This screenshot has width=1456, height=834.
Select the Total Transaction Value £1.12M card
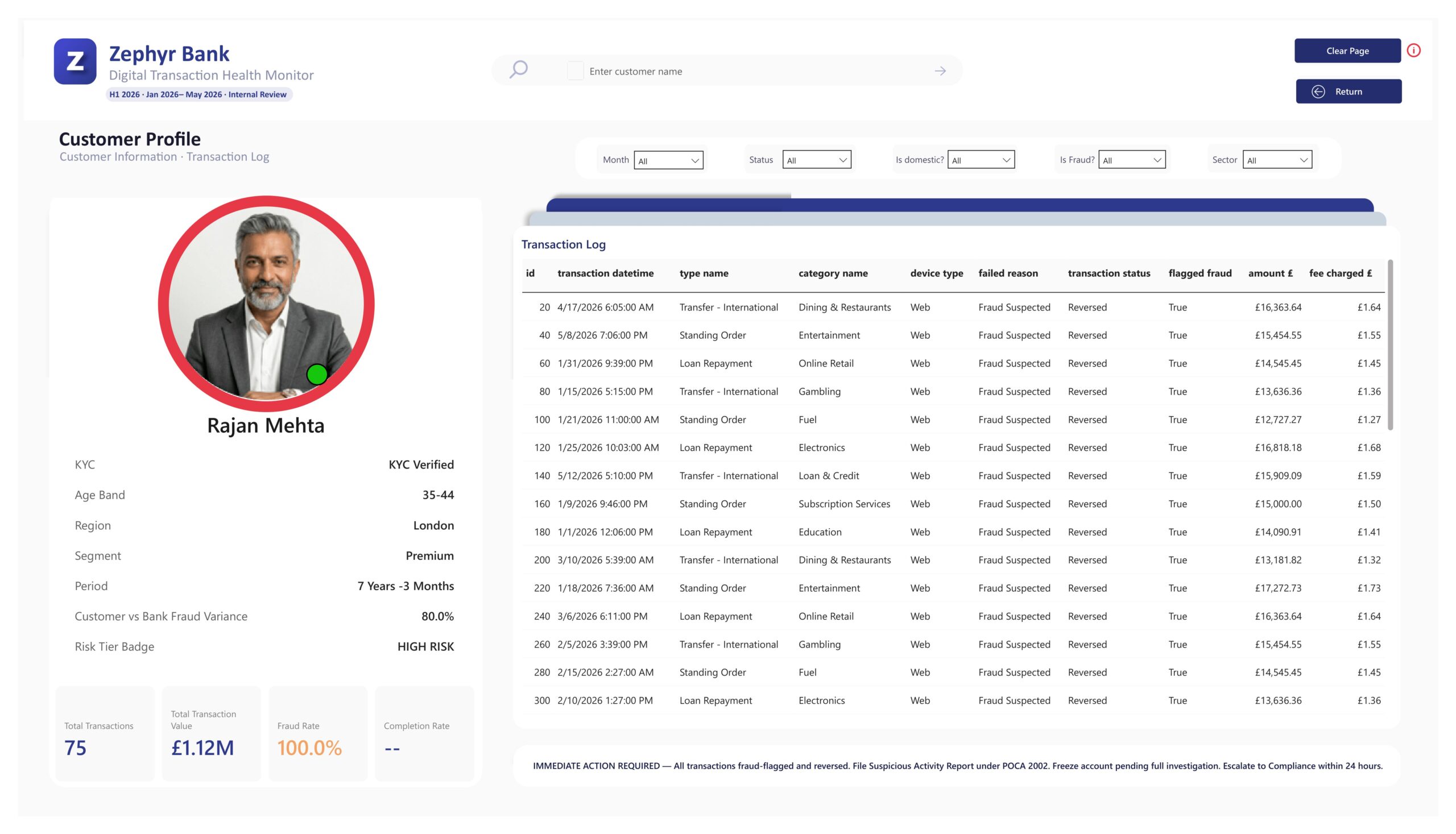click(x=212, y=734)
